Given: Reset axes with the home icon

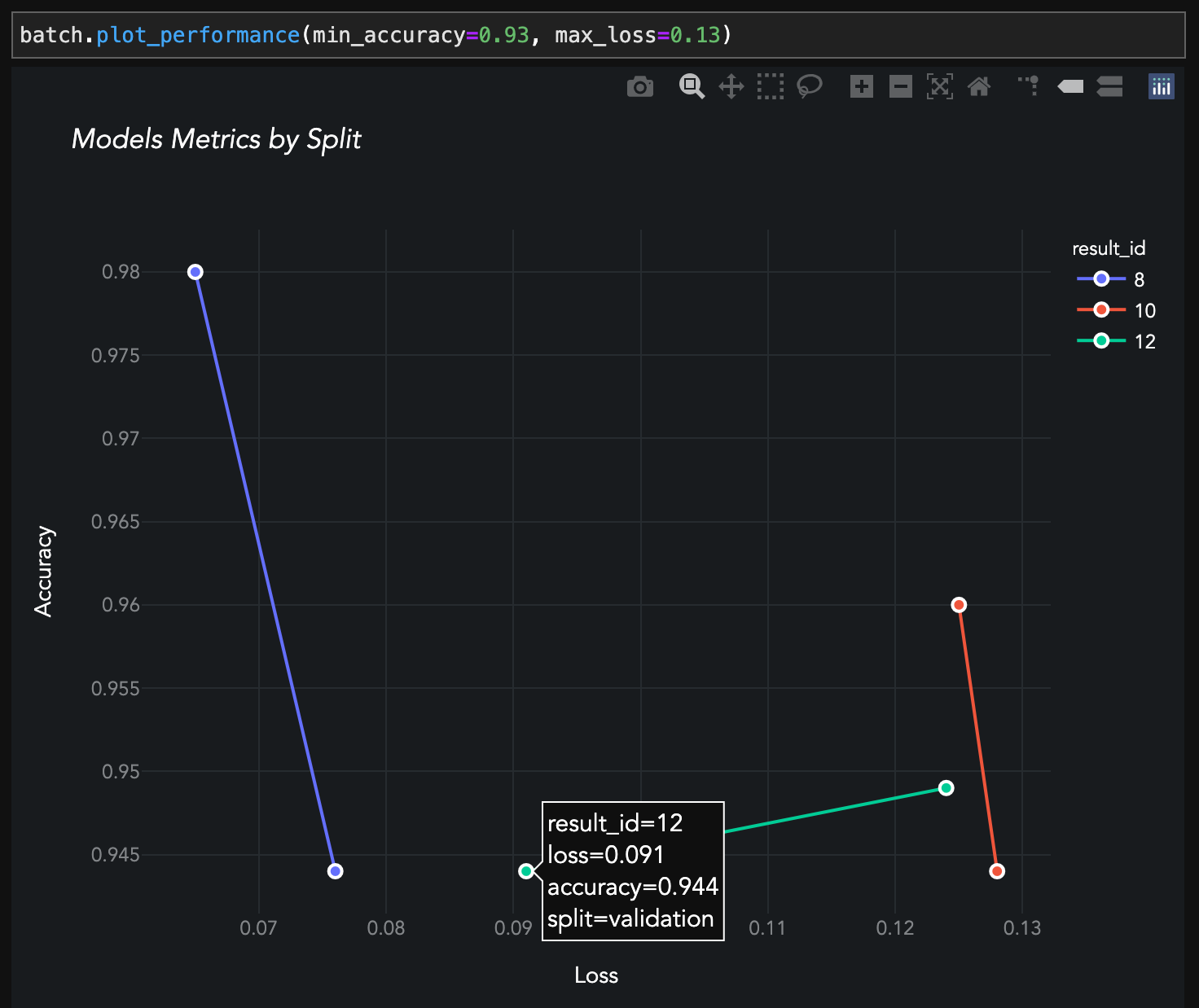Looking at the screenshot, I should click(978, 86).
